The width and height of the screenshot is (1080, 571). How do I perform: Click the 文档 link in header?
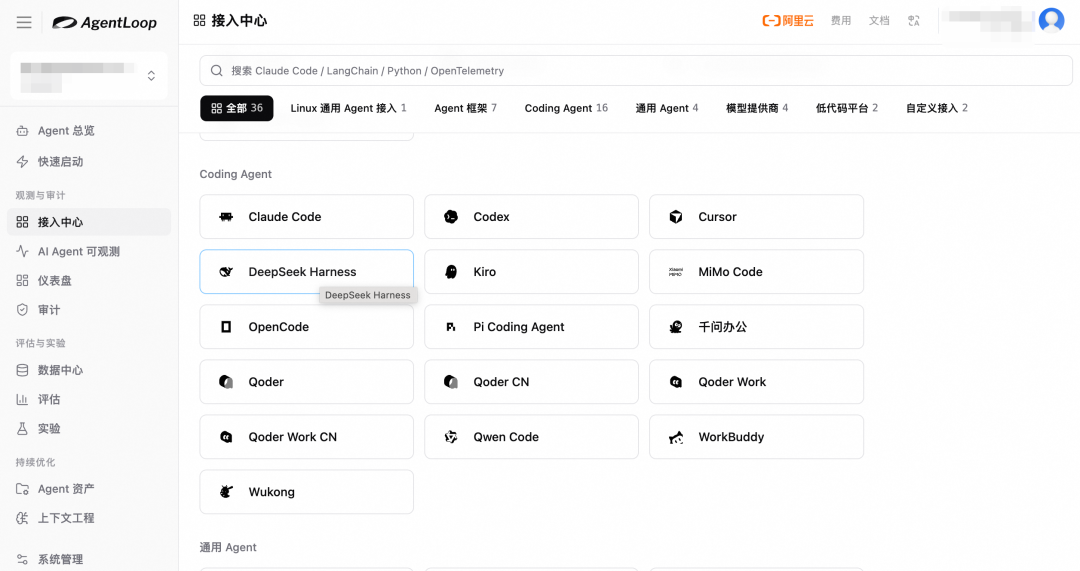coord(879,21)
